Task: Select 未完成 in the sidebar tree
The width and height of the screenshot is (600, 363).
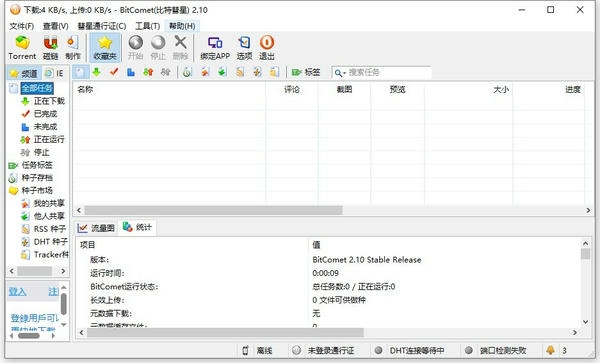Action: [46, 127]
